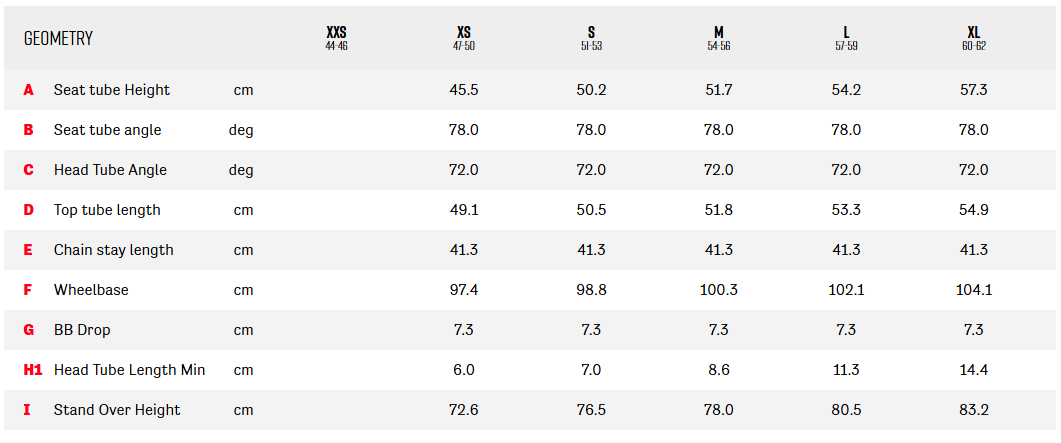Select the Stand Over Height label

coord(117,410)
